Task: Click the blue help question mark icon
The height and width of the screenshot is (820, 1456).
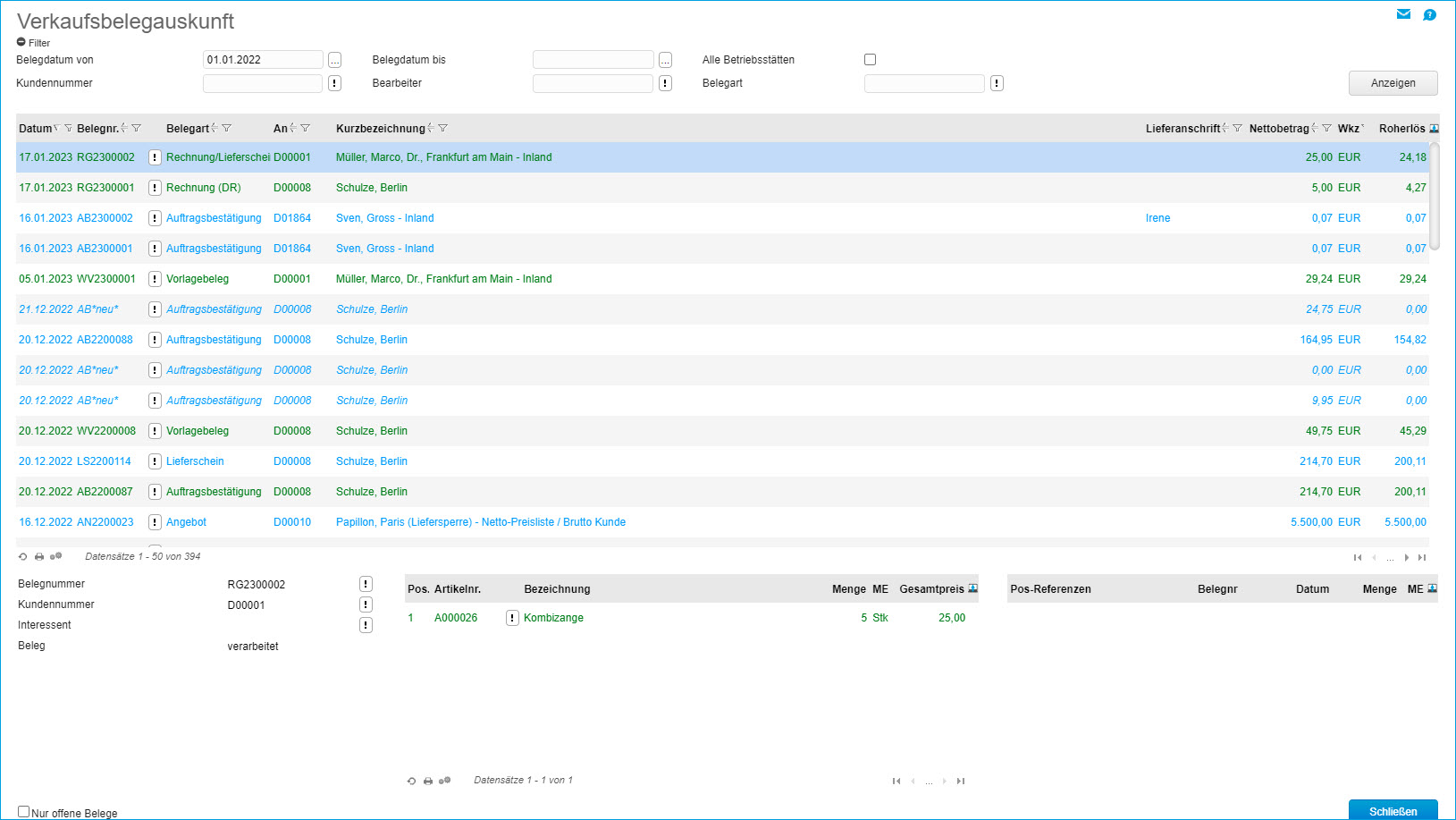Action: [1429, 14]
